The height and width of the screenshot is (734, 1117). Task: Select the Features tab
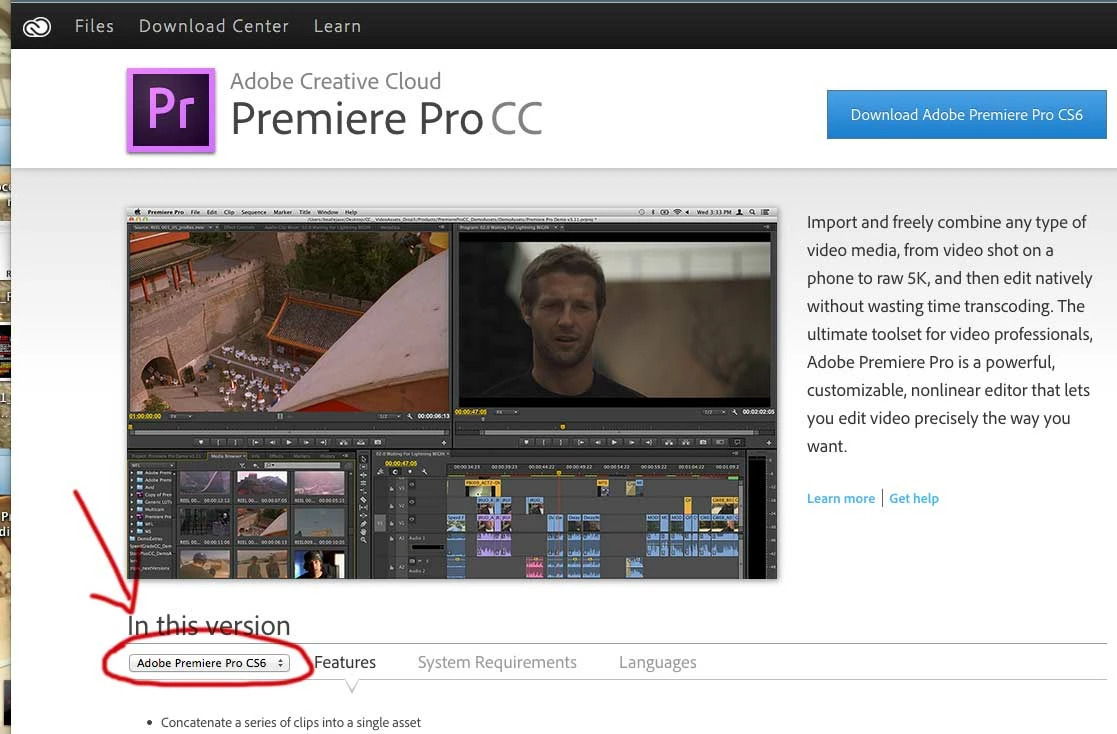pos(345,662)
